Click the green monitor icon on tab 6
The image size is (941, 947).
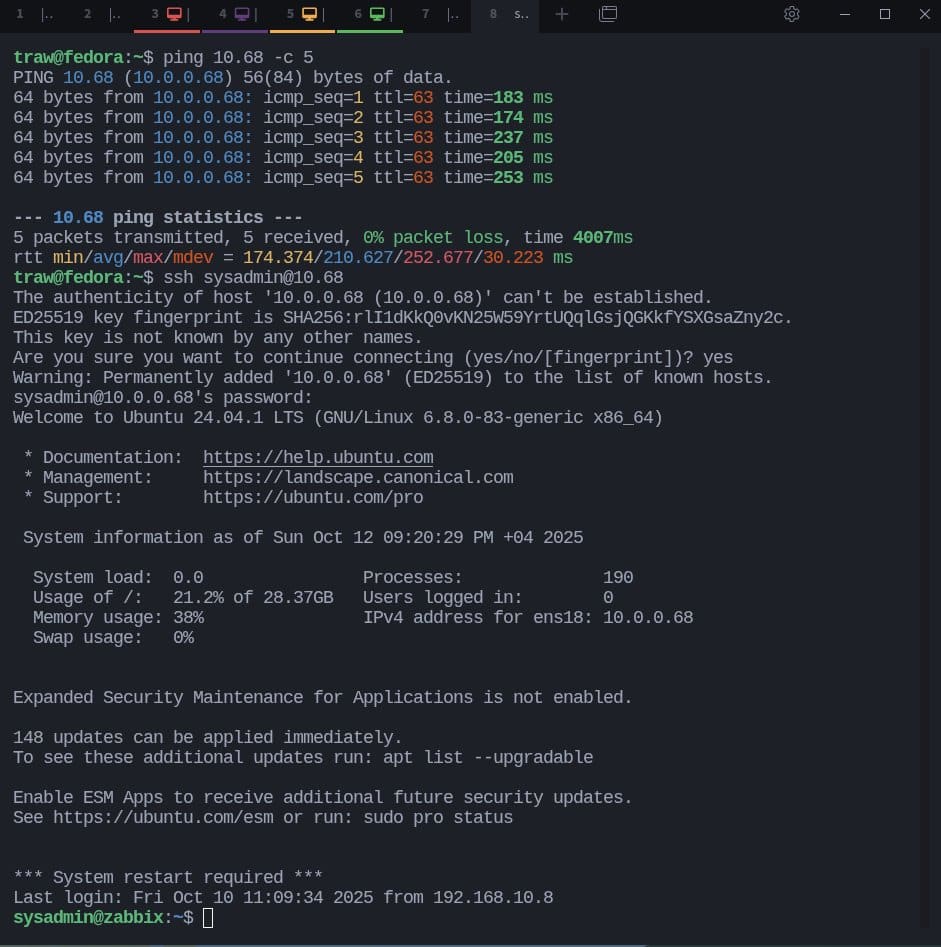click(x=375, y=14)
